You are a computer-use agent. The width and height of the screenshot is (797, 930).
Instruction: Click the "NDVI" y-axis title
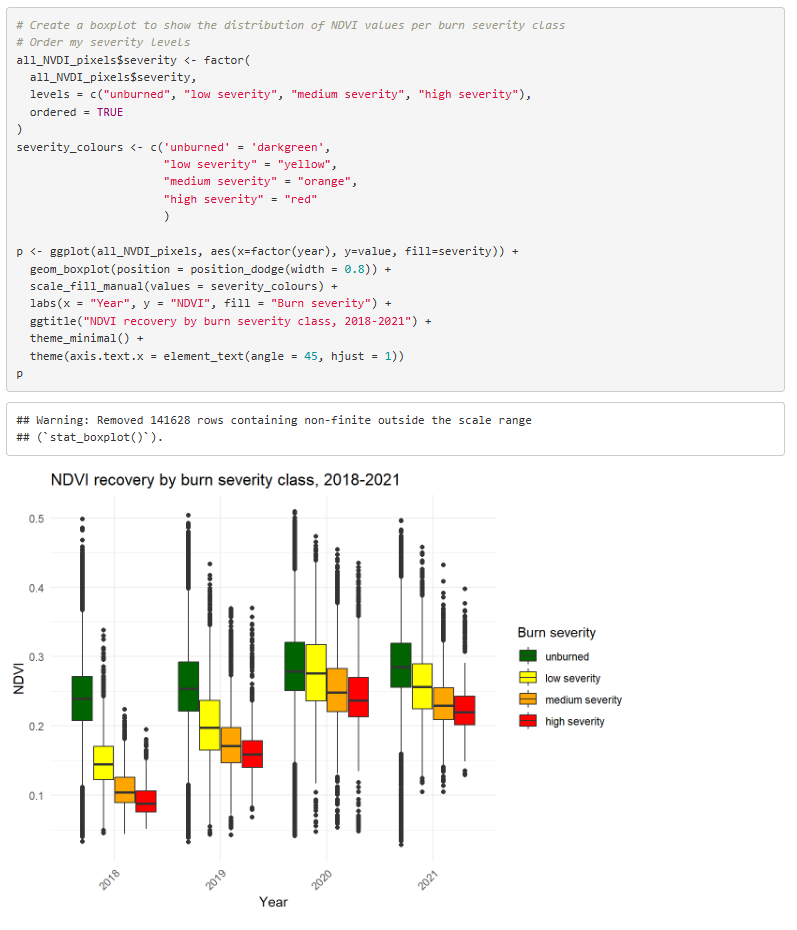(x=19, y=676)
